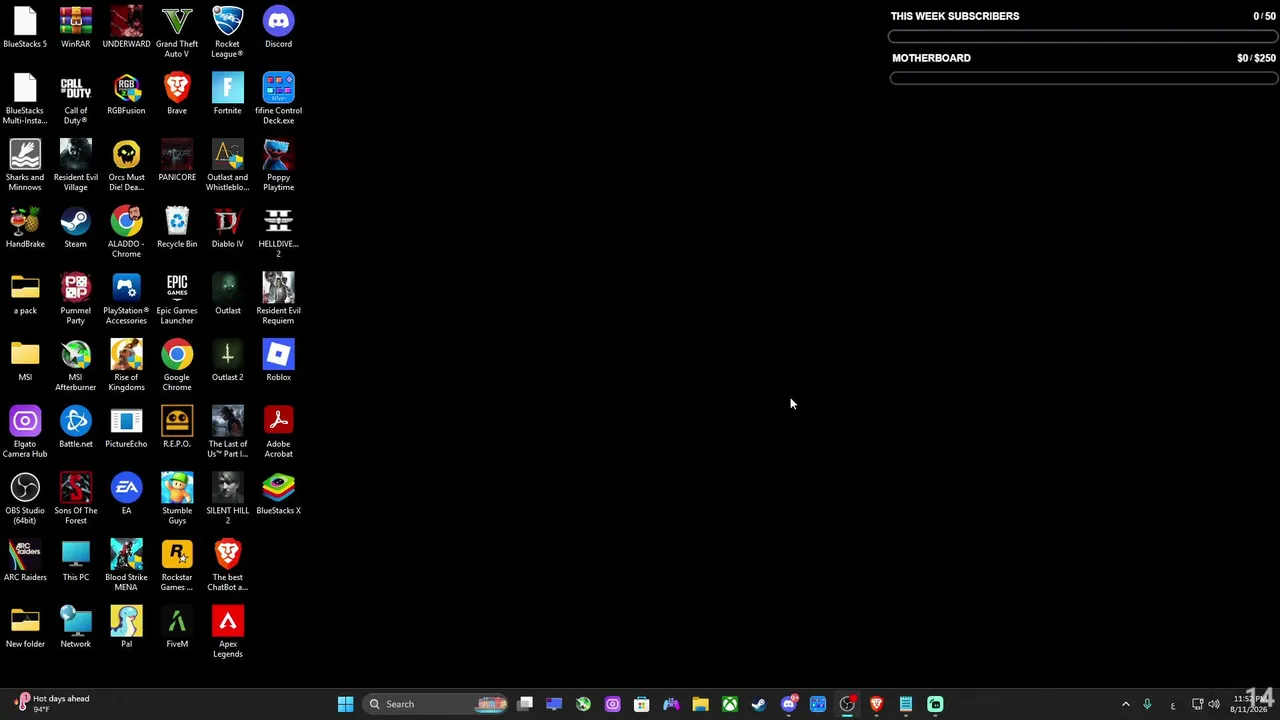Image resolution: width=1280 pixels, height=720 pixels.
Task: Select the Sharks and Minnows desktop icon
Action: pyautogui.click(x=25, y=166)
